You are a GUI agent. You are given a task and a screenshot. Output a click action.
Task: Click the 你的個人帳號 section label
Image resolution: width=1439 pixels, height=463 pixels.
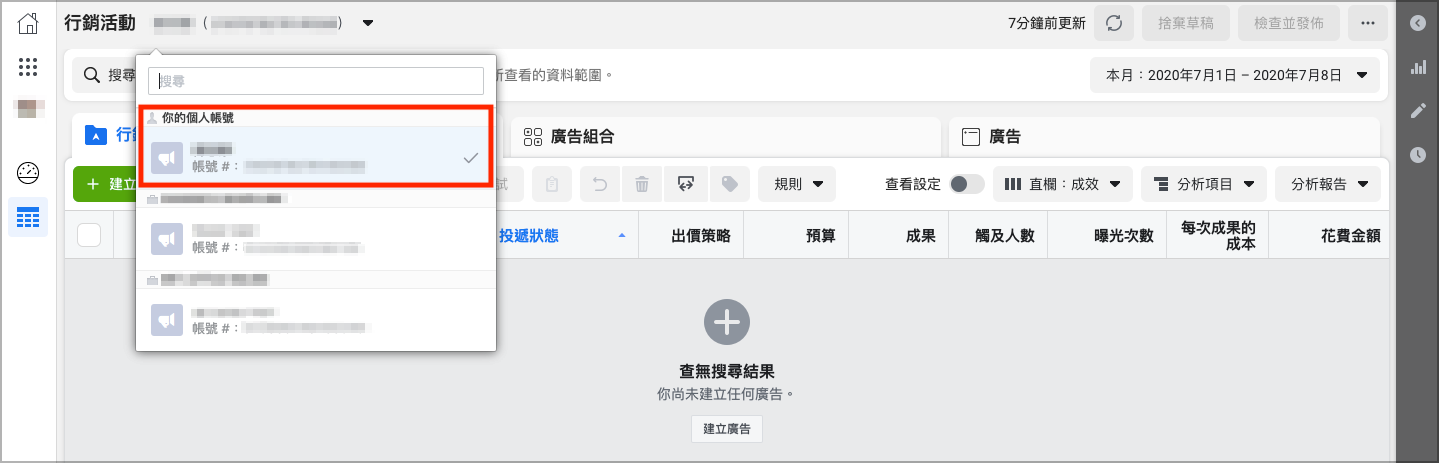click(x=198, y=117)
